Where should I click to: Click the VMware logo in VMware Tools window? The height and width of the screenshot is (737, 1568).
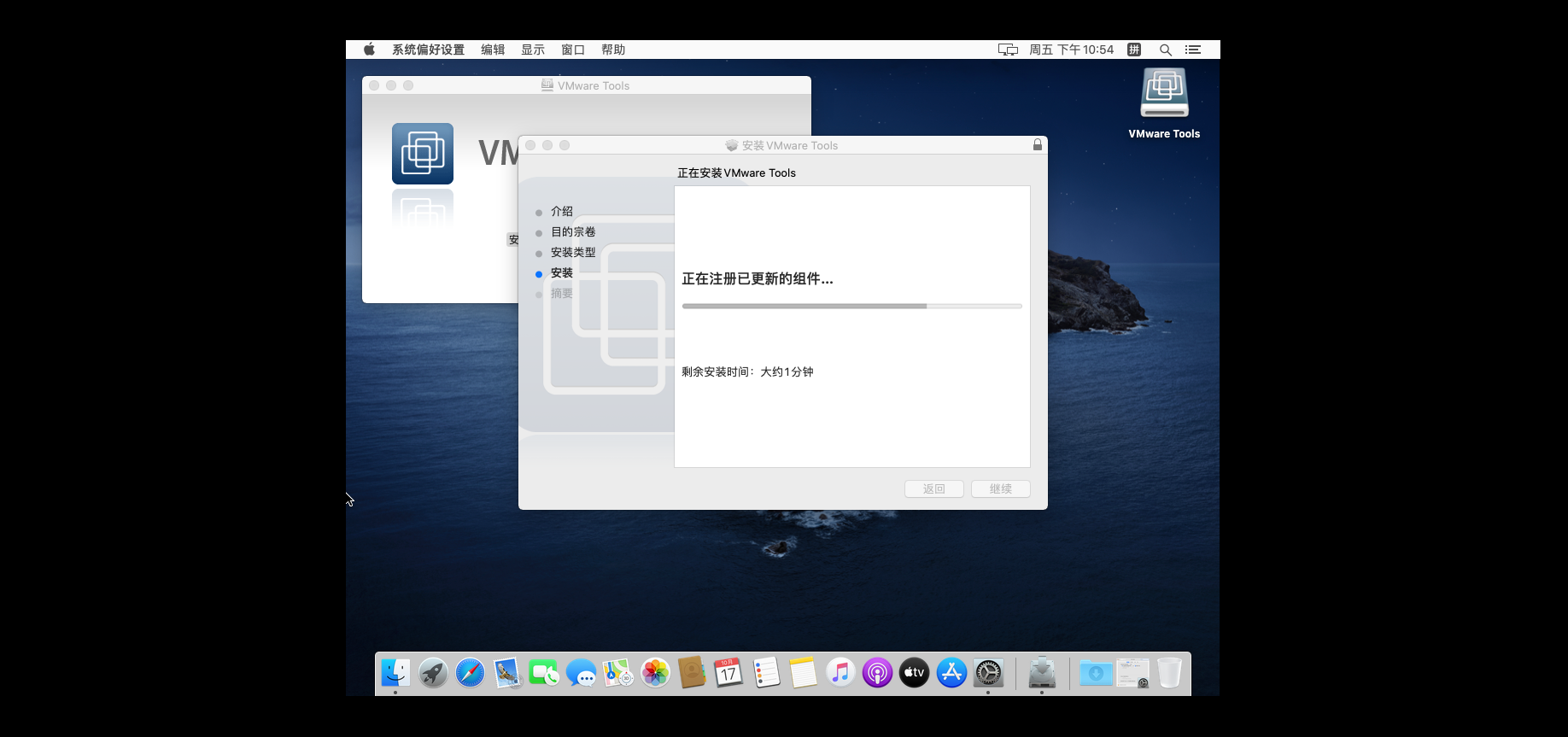pyautogui.click(x=423, y=154)
